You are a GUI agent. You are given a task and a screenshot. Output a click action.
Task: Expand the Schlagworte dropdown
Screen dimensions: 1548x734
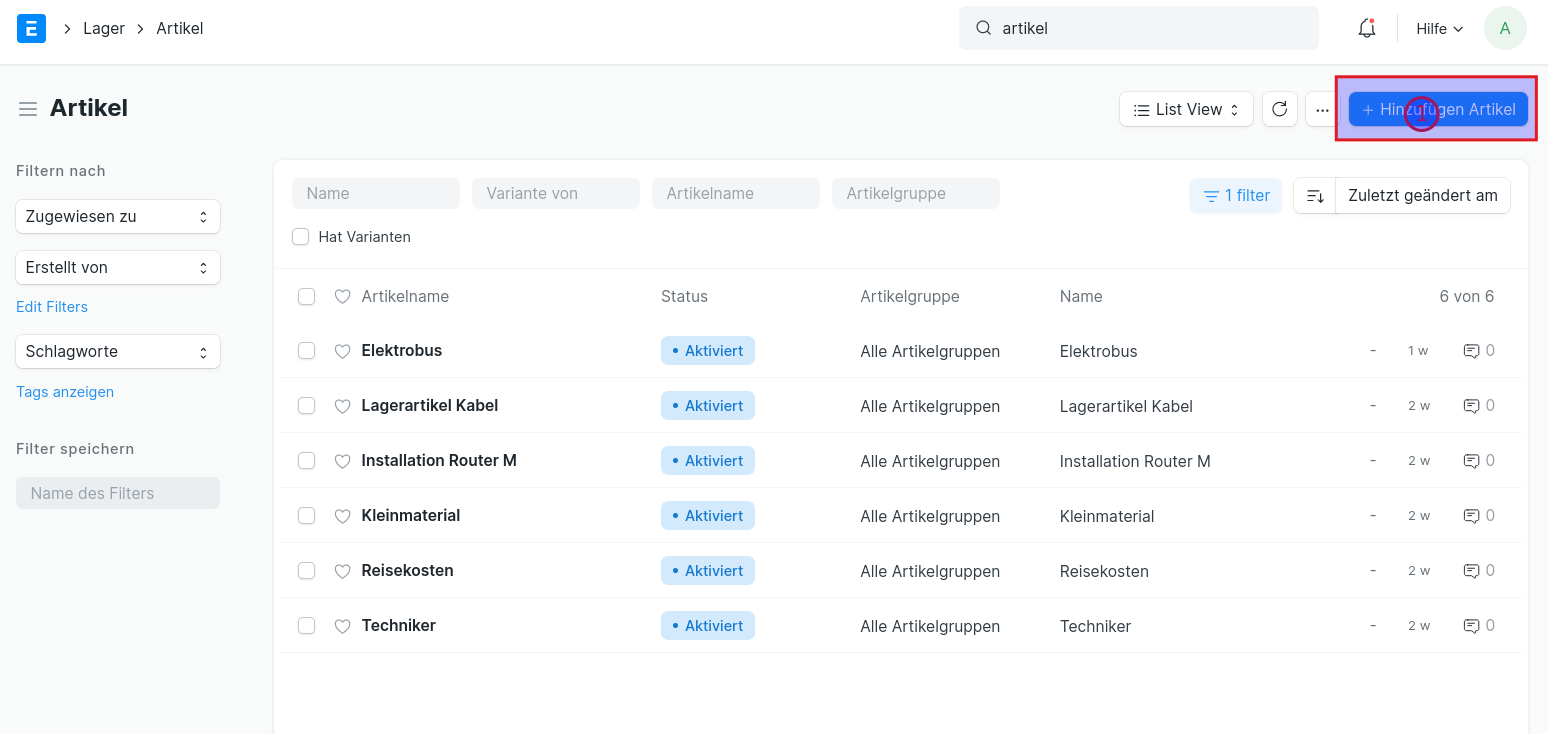point(118,351)
